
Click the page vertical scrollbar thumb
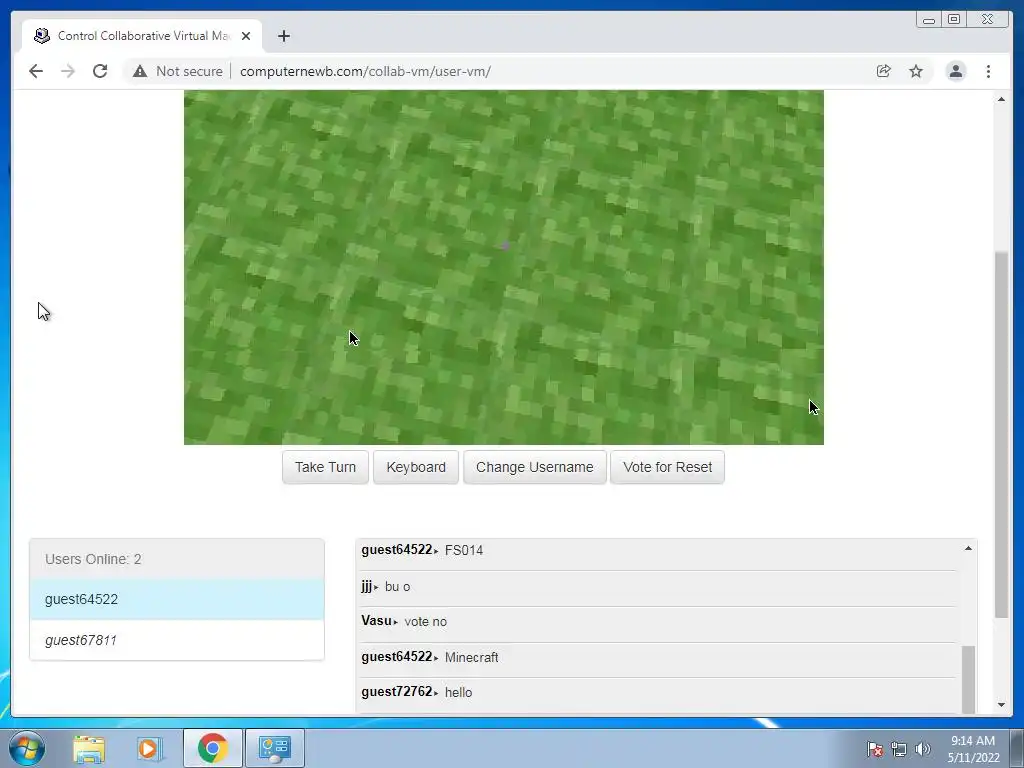(1001, 434)
